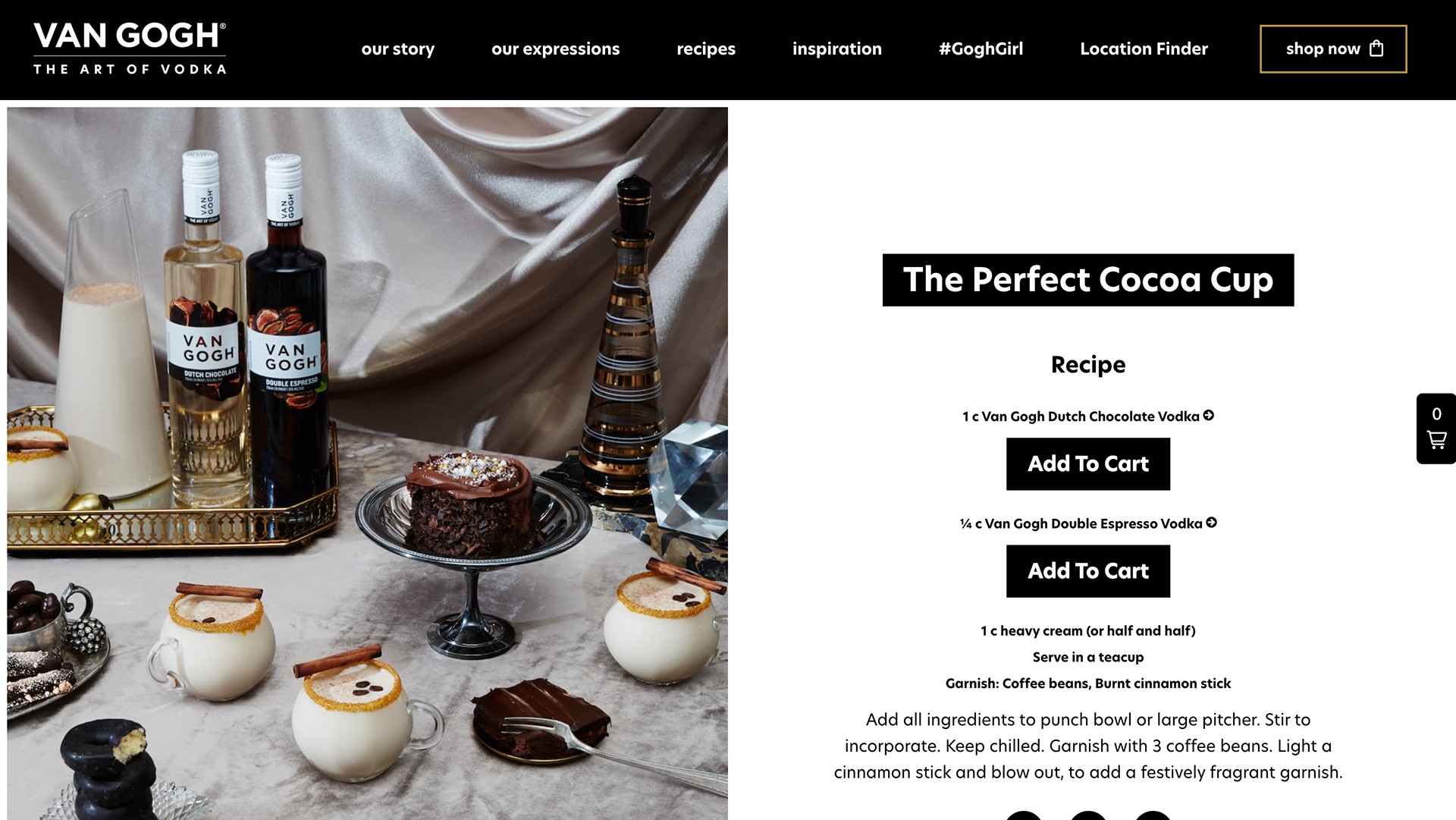Open the Location Finder

(x=1144, y=49)
